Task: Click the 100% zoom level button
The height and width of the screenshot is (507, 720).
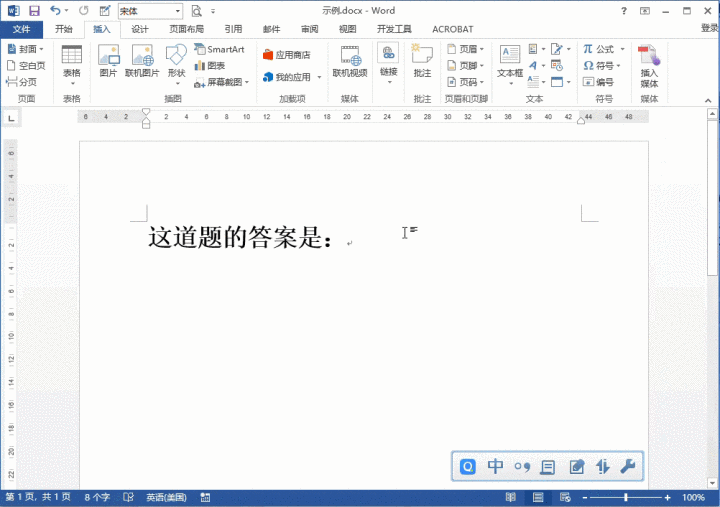Action: point(693,497)
